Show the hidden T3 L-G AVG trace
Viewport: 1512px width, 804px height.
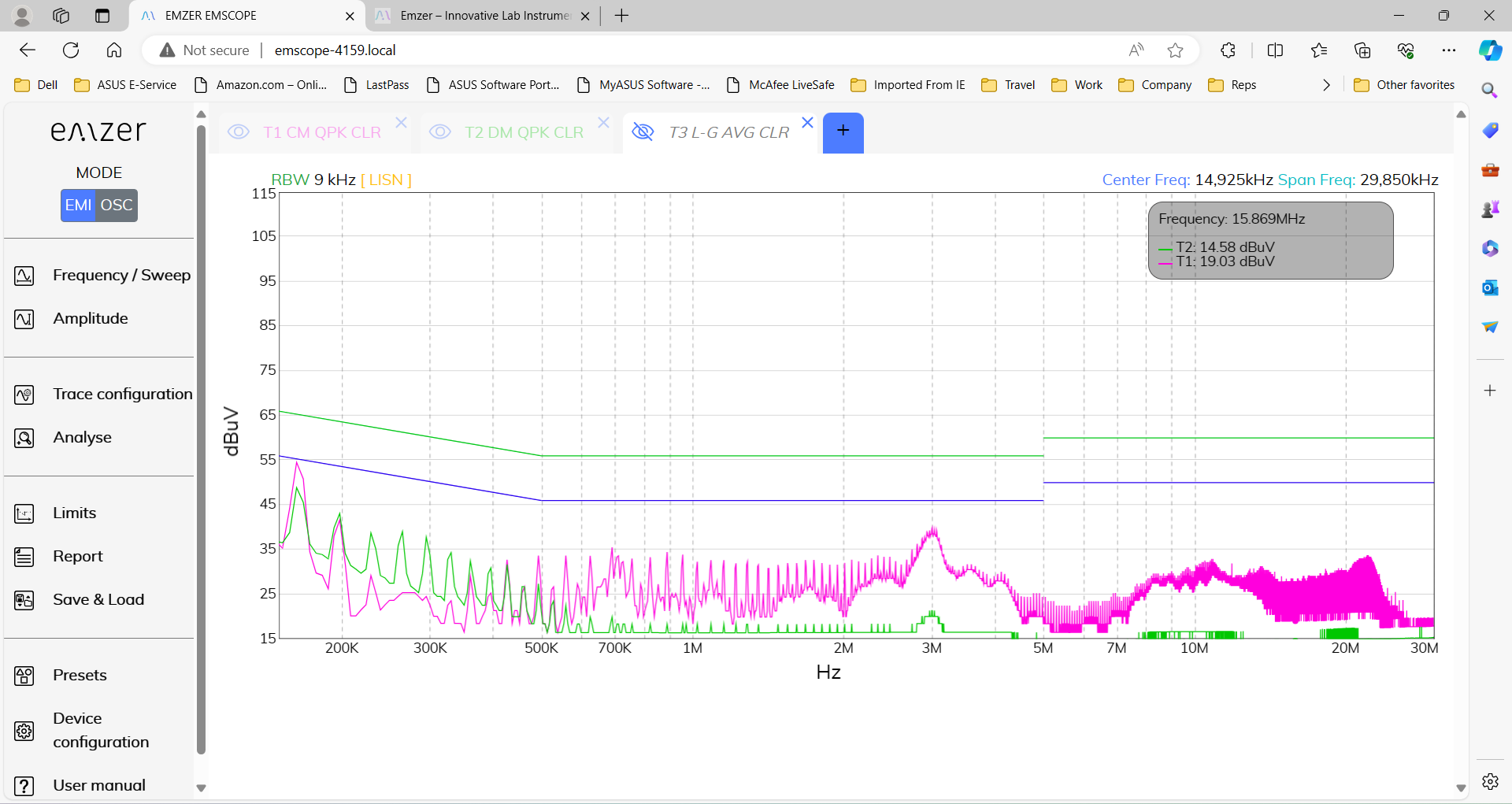tap(643, 132)
